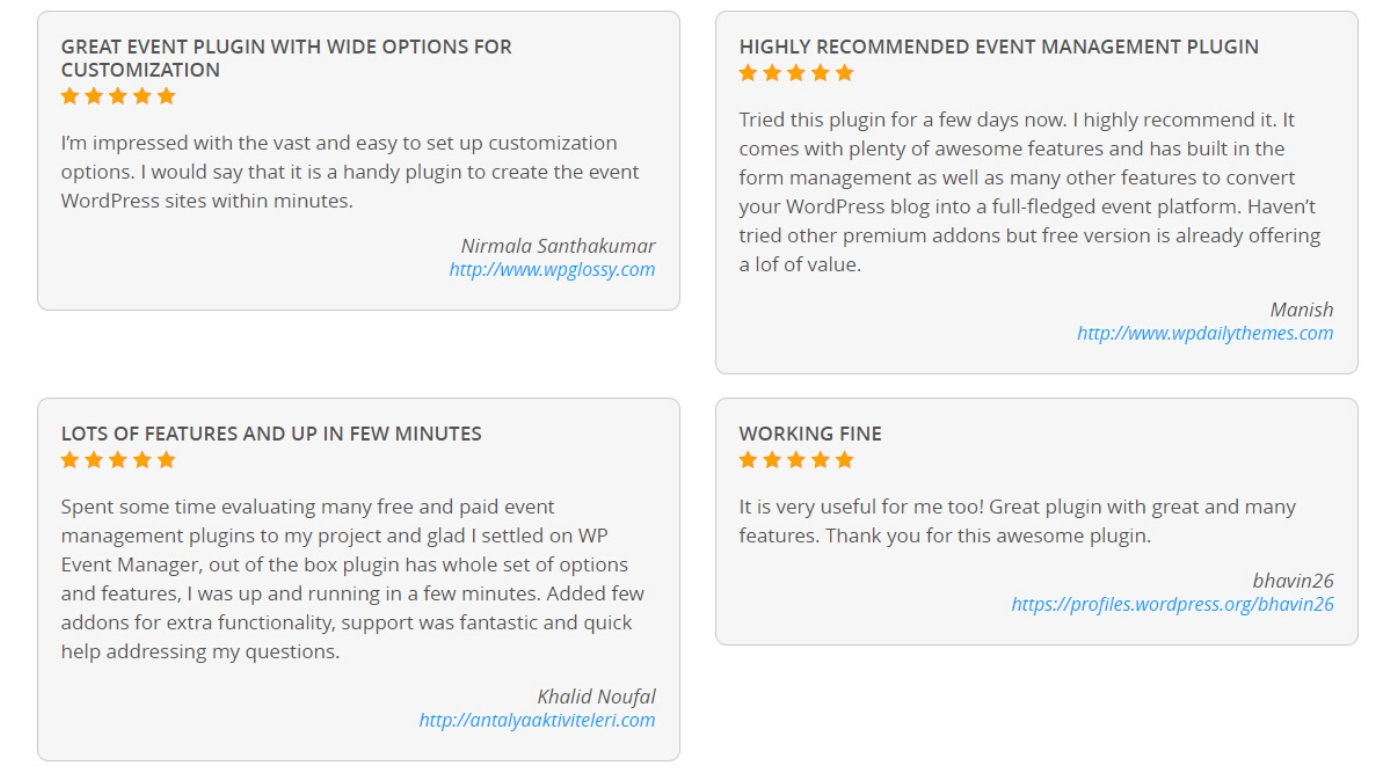Open the wpglossy.com link
The width and height of the screenshot is (1398, 769).
click(x=552, y=269)
